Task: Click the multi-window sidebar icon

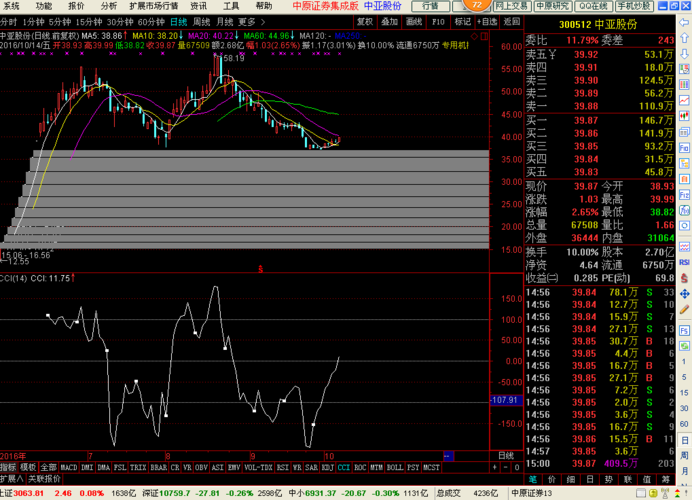Action: click(x=684, y=132)
